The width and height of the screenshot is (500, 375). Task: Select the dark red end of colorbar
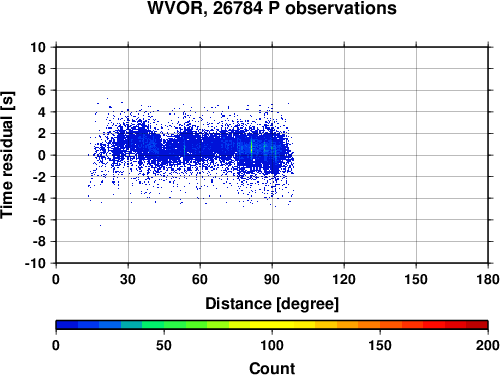[x=477, y=325]
